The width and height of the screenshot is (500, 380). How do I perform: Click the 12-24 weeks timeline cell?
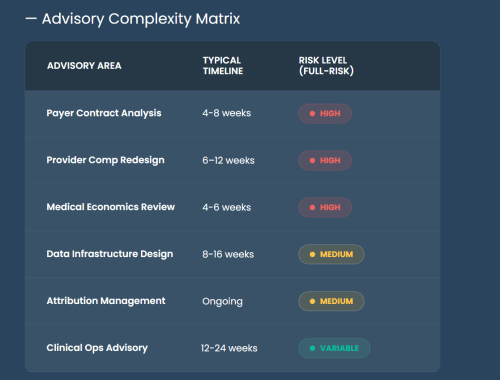(229, 348)
